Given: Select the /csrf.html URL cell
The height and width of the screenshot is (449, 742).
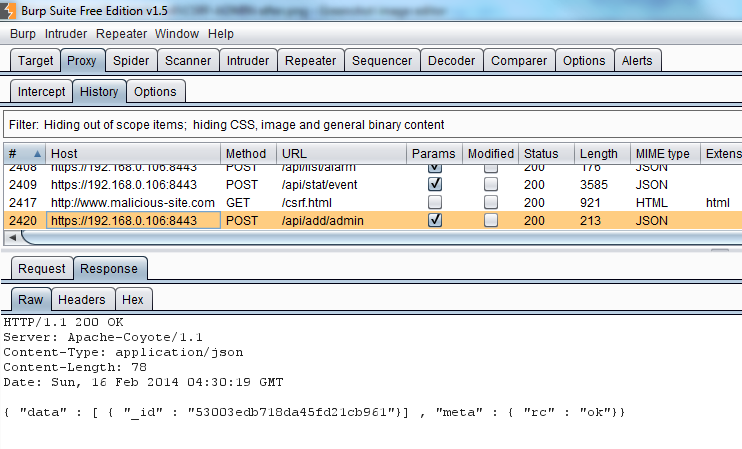Looking at the screenshot, I should tap(307, 202).
